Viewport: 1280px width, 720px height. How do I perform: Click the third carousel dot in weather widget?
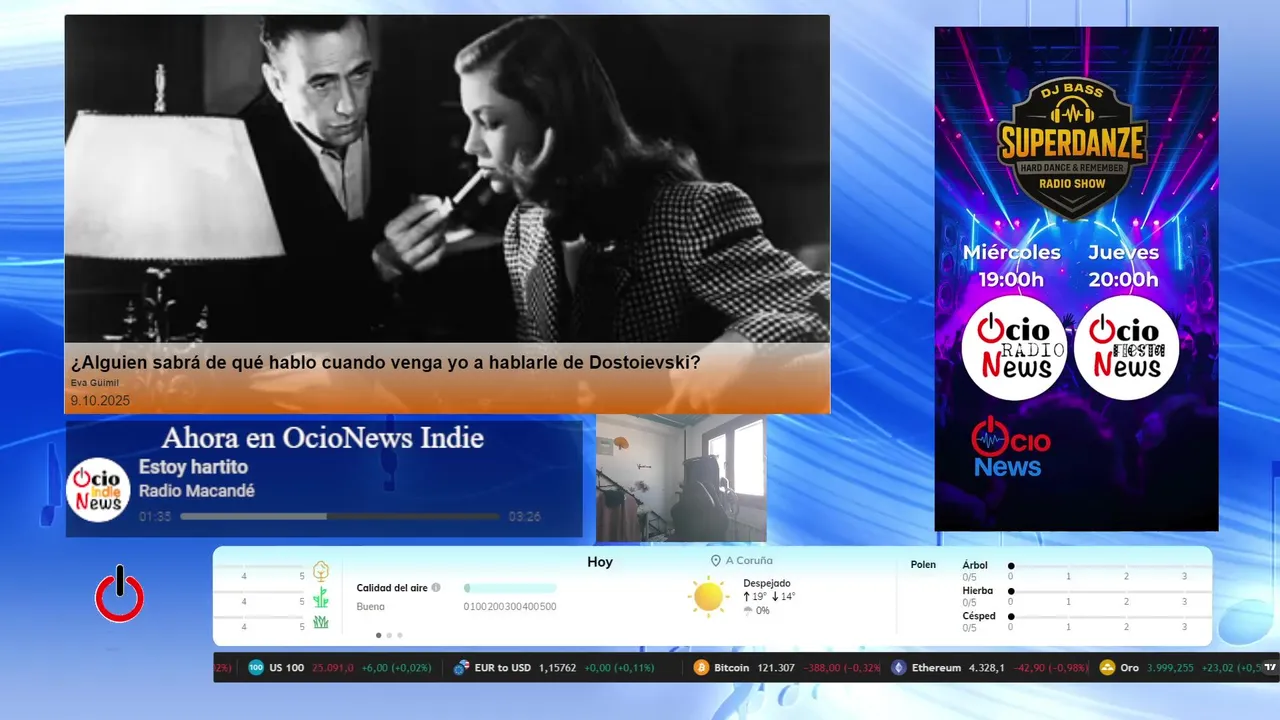point(400,635)
